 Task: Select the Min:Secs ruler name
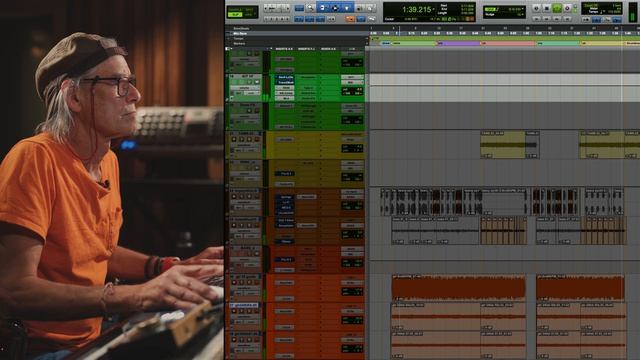click(240, 33)
